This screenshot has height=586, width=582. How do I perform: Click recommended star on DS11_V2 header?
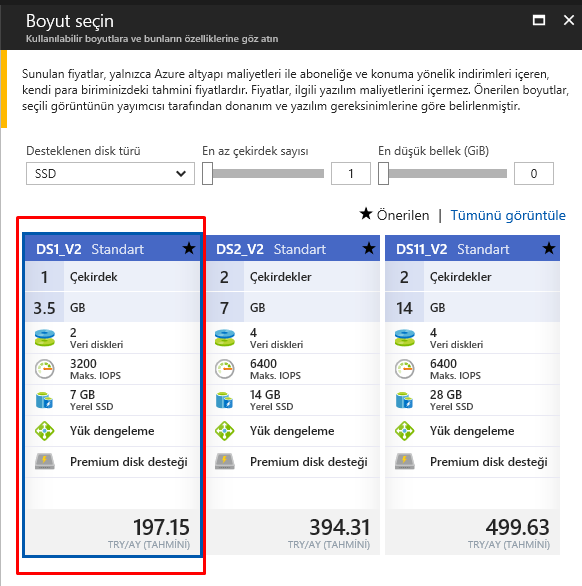549,248
